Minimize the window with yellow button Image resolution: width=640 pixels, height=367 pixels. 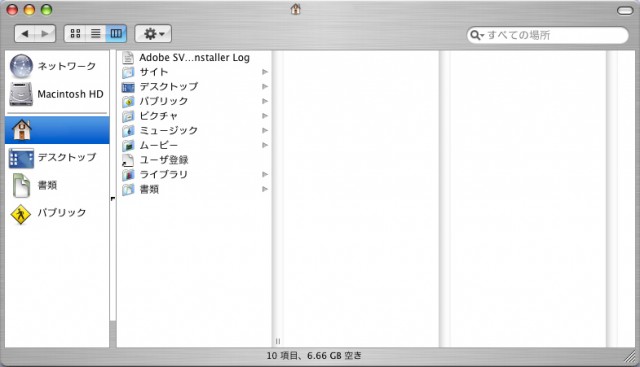[29, 10]
